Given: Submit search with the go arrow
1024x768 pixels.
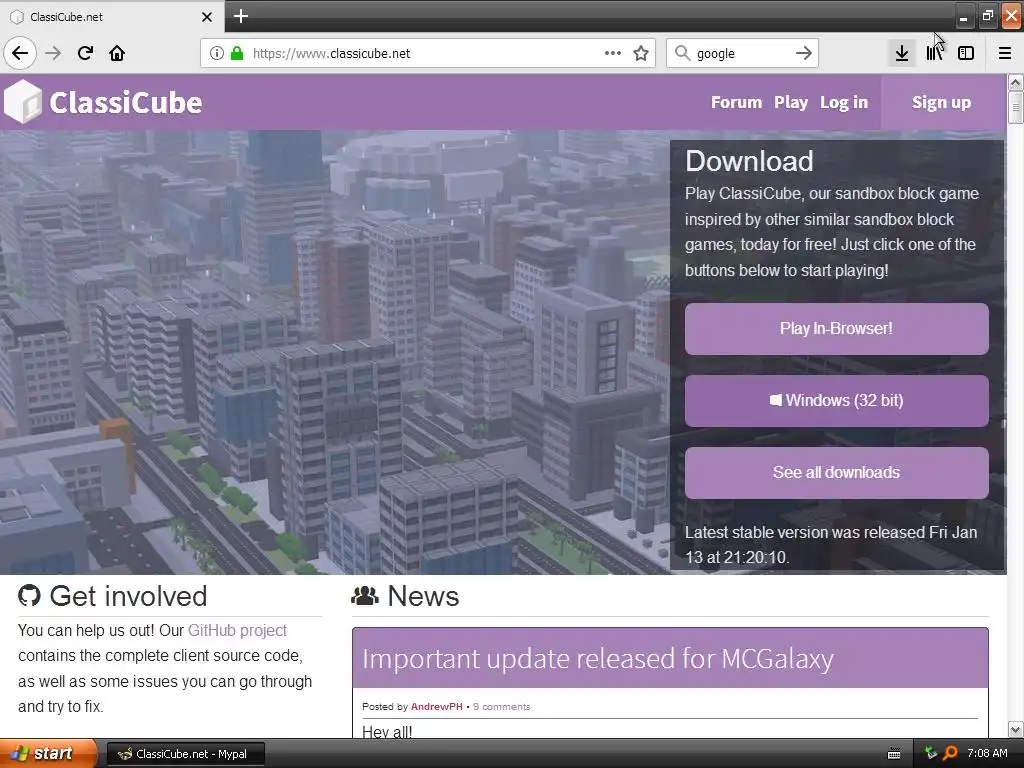Looking at the screenshot, I should point(804,53).
